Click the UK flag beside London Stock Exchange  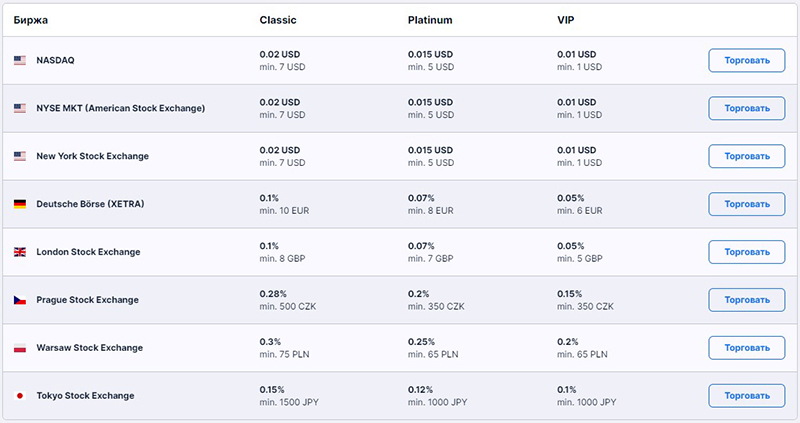[20, 252]
